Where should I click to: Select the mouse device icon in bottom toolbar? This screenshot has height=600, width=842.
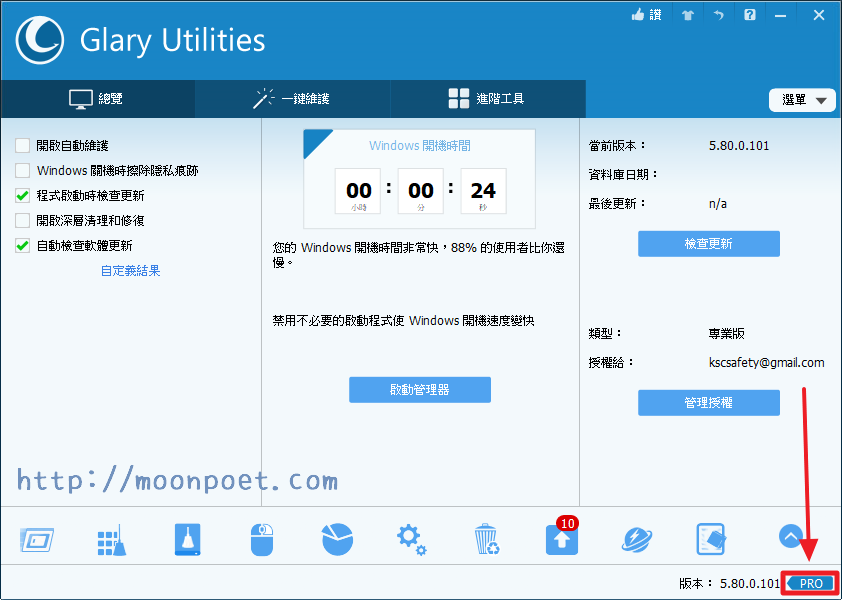pyautogui.click(x=262, y=537)
